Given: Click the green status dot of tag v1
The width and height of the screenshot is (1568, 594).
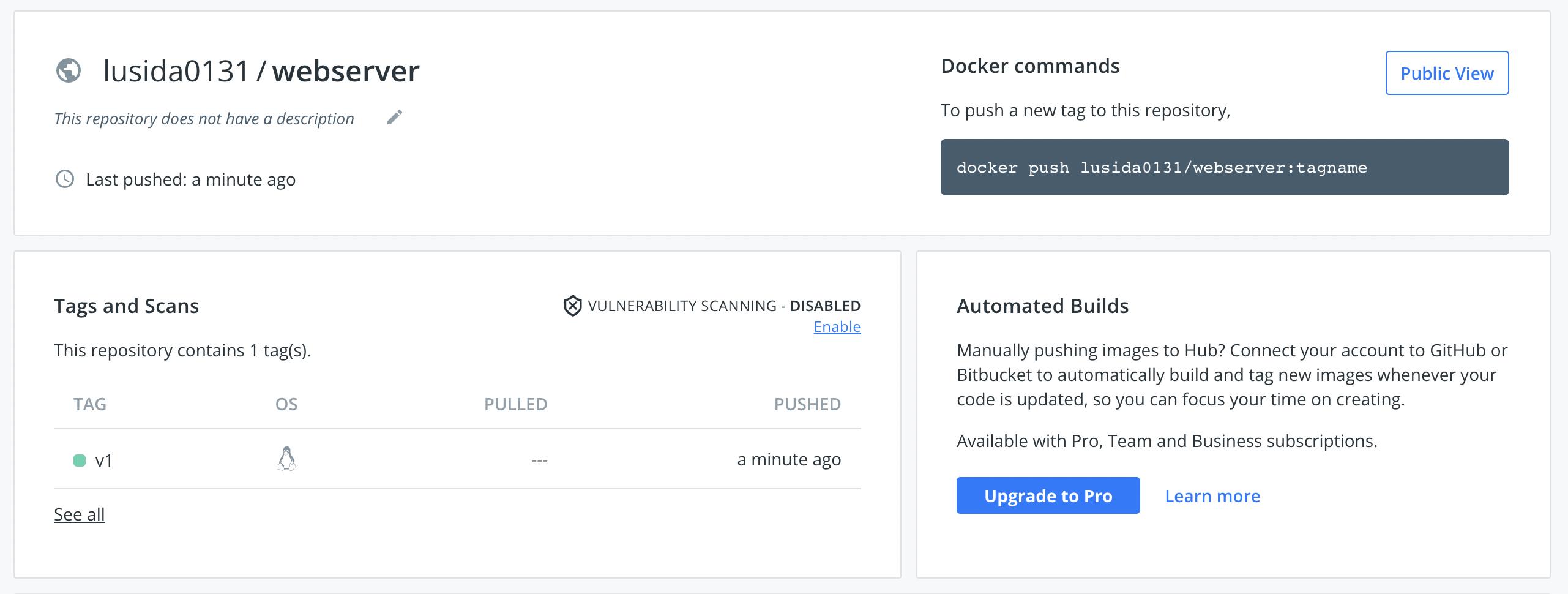Looking at the screenshot, I should pyautogui.click(x=80, y=461).
